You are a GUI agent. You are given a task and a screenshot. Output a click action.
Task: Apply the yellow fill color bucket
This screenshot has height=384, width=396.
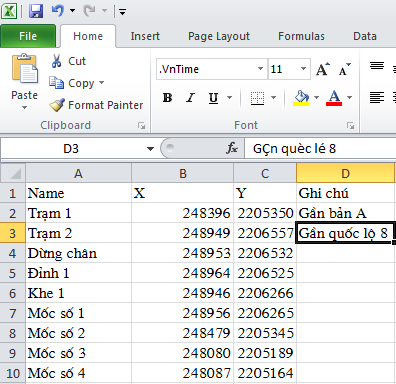(x=301, y=98)
